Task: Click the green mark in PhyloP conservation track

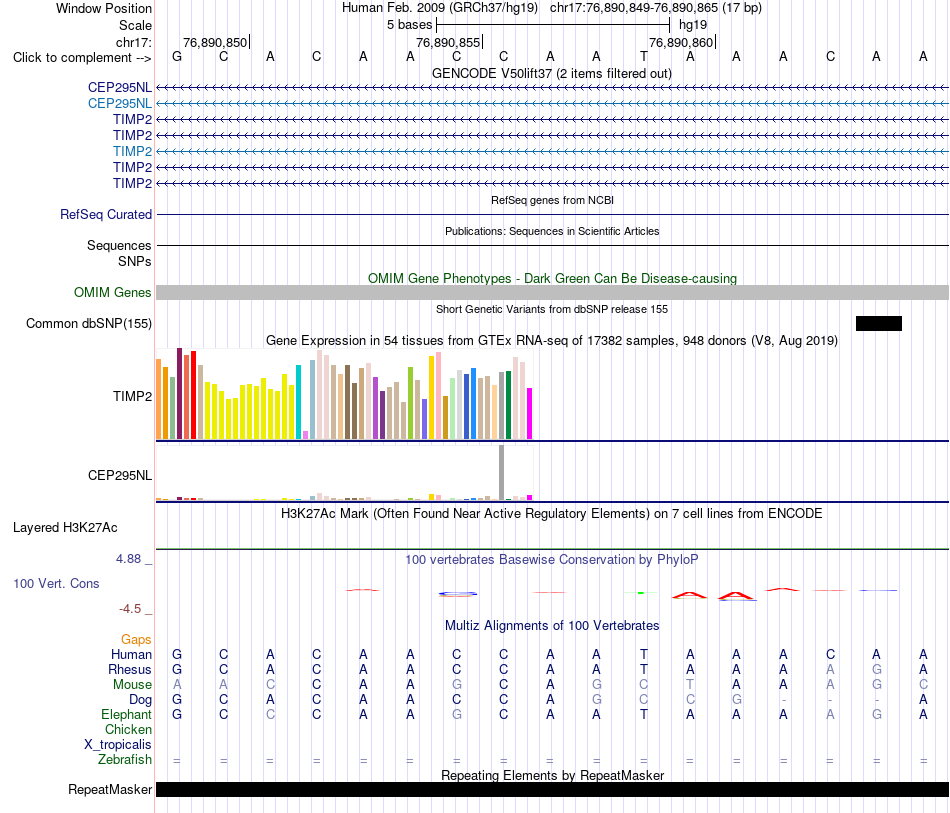Action: (x=642, y=592)
